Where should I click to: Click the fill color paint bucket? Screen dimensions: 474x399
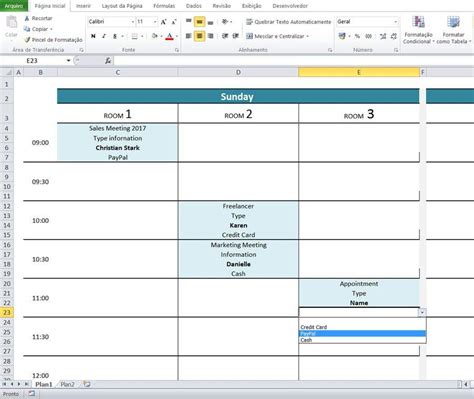[x=154, y=36]
